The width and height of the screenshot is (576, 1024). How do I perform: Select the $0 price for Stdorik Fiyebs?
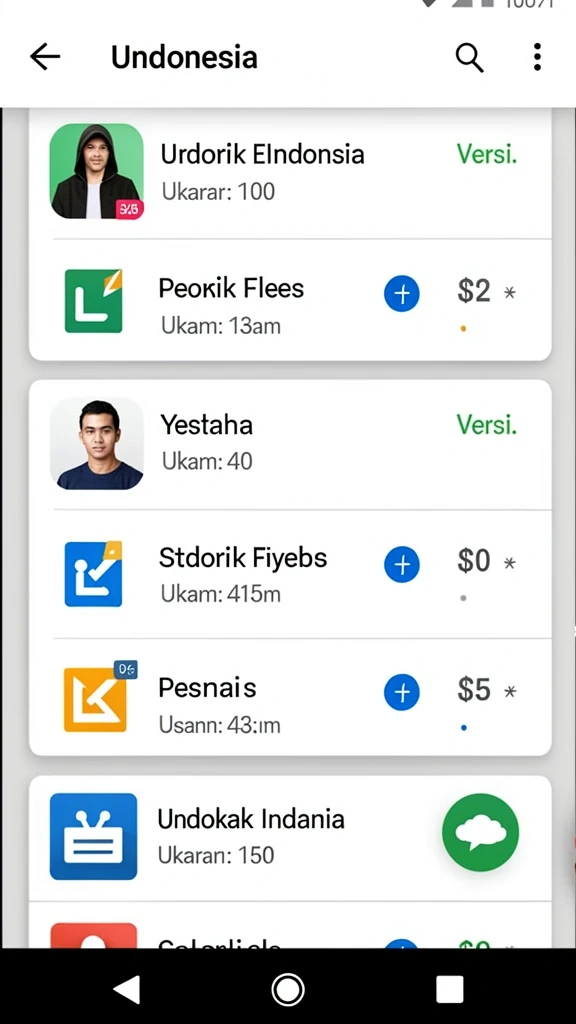click(474, 560)
